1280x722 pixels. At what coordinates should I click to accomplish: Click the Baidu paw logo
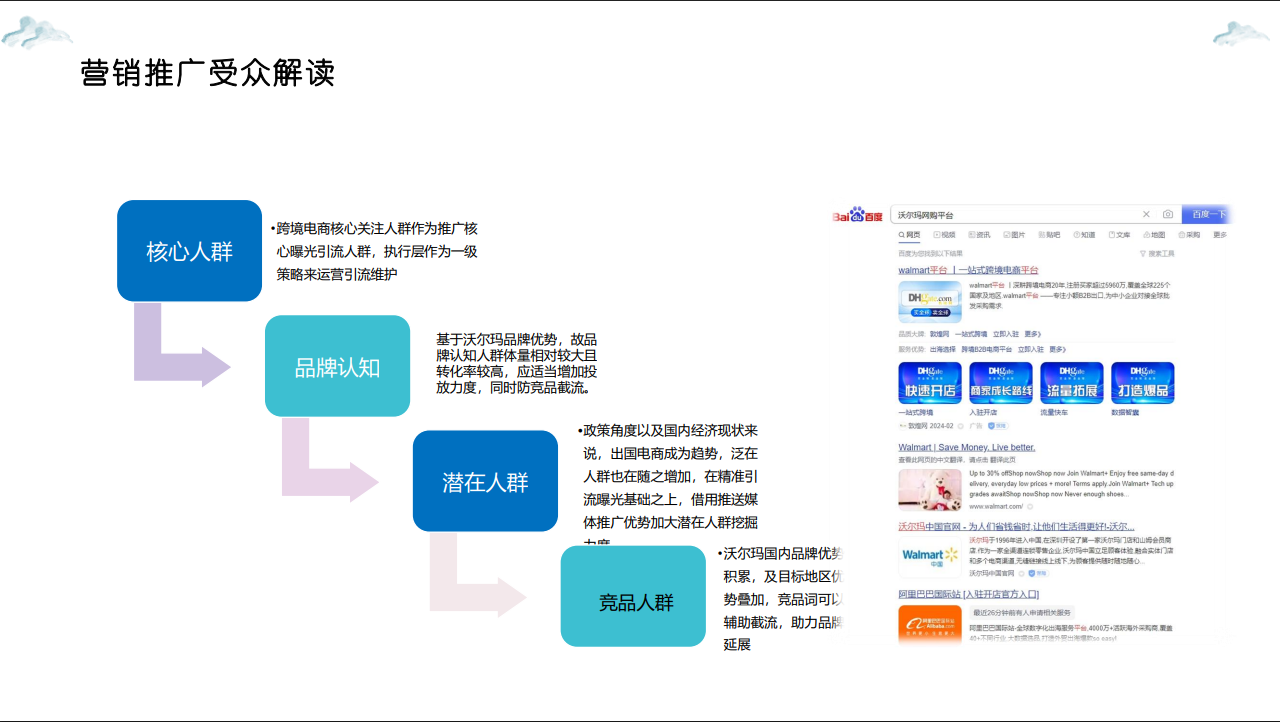[858, 215]
